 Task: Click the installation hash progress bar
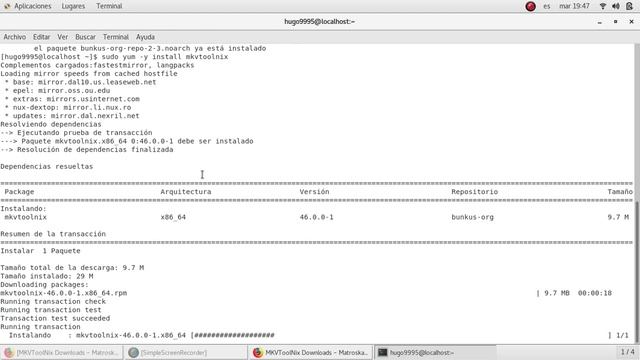tap(233, 336)
